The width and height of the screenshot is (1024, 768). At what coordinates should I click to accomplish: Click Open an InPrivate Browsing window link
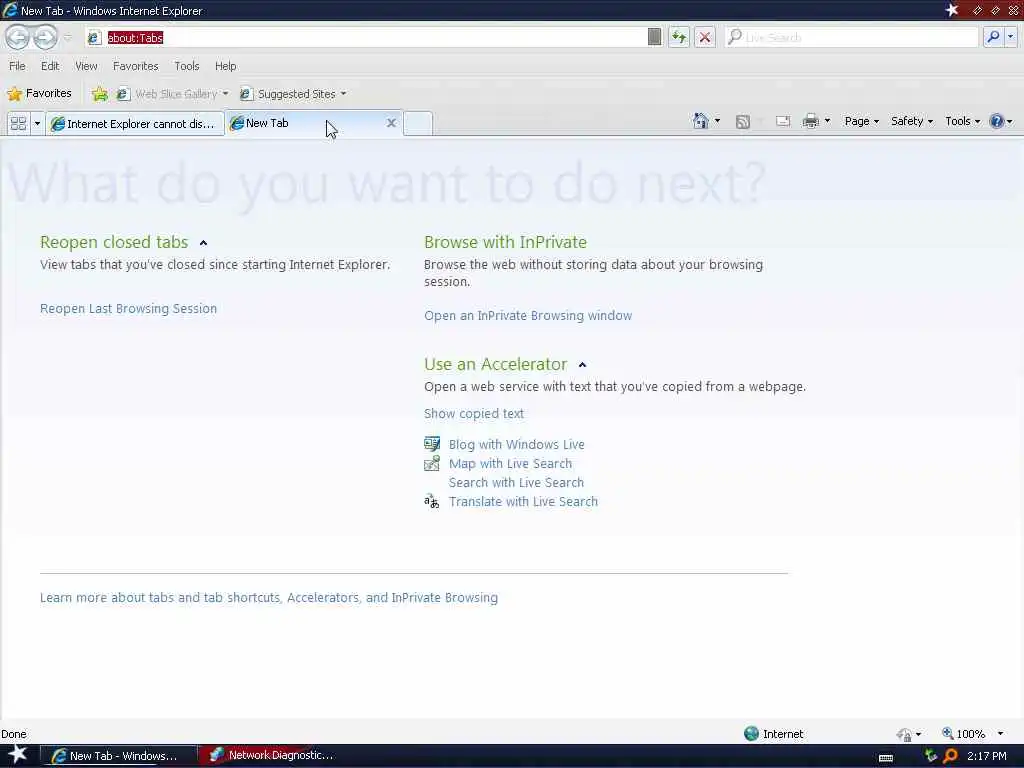(x=528, y=315)
